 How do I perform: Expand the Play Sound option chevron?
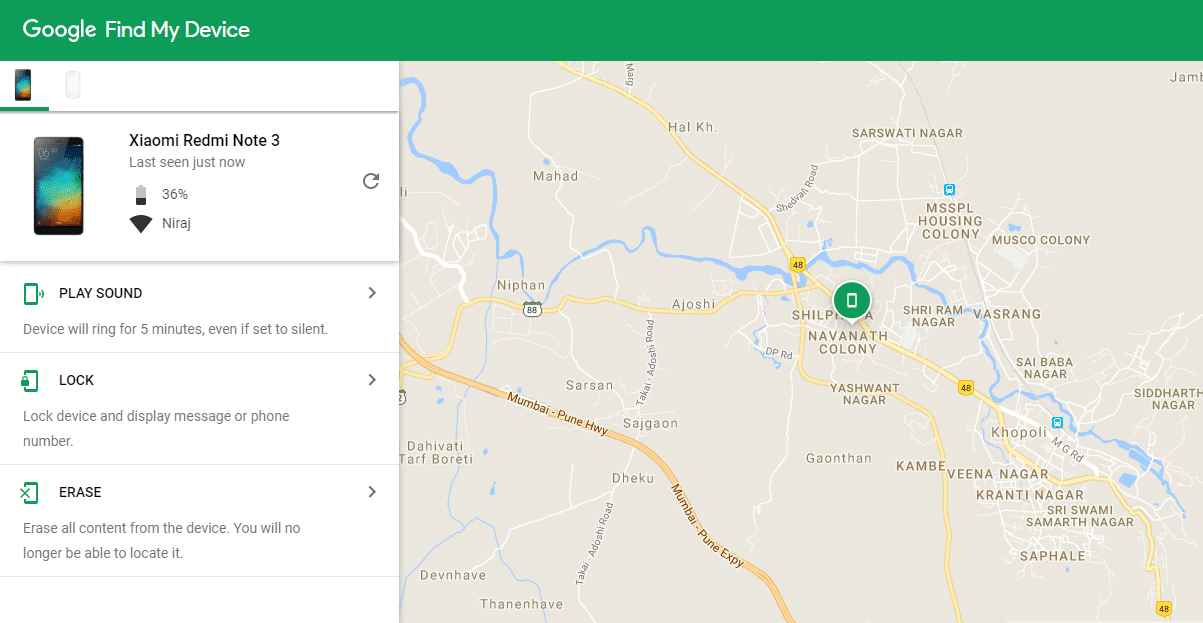[372, 293]
